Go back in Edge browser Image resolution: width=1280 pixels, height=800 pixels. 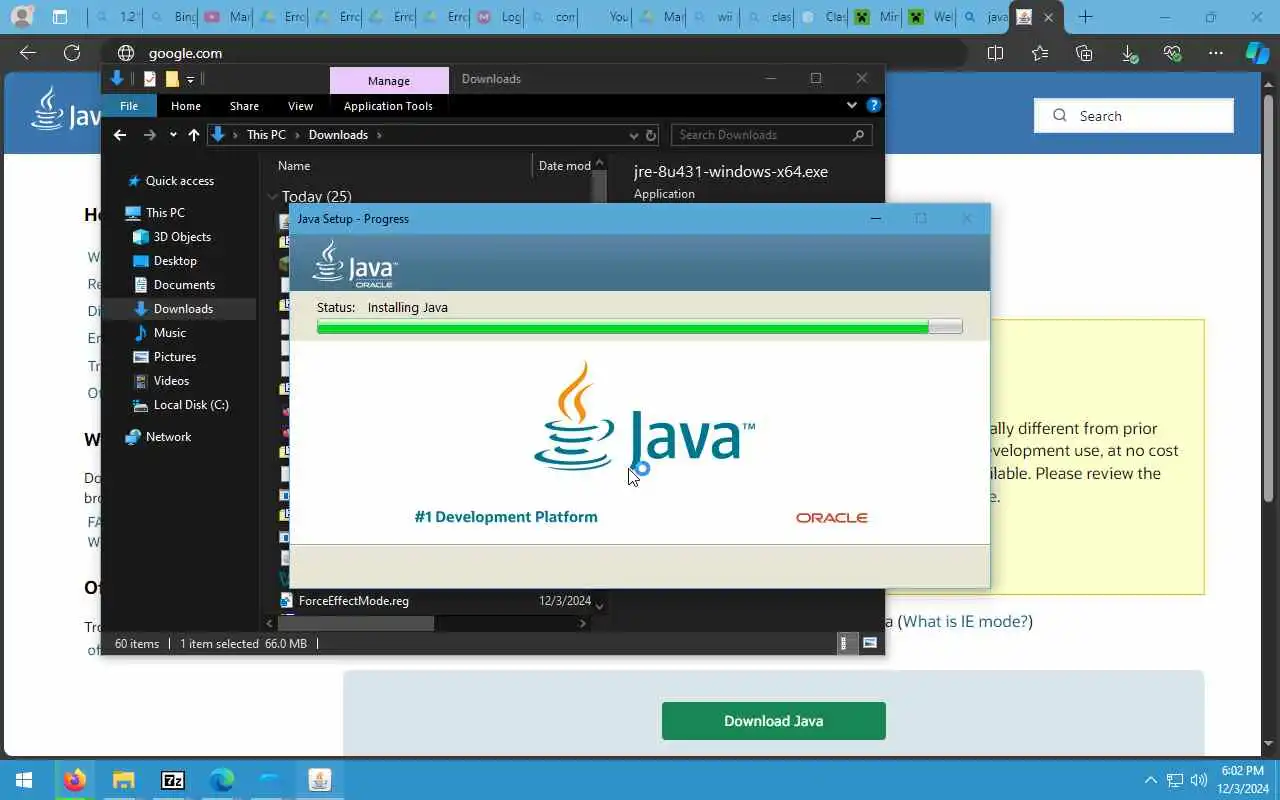[x=28, y=53]
